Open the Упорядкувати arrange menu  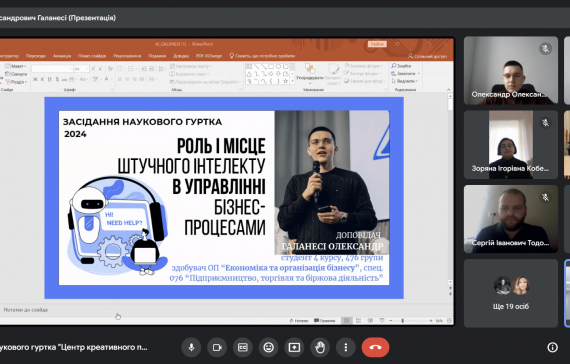pyautogui.click(x=310, y=74)
